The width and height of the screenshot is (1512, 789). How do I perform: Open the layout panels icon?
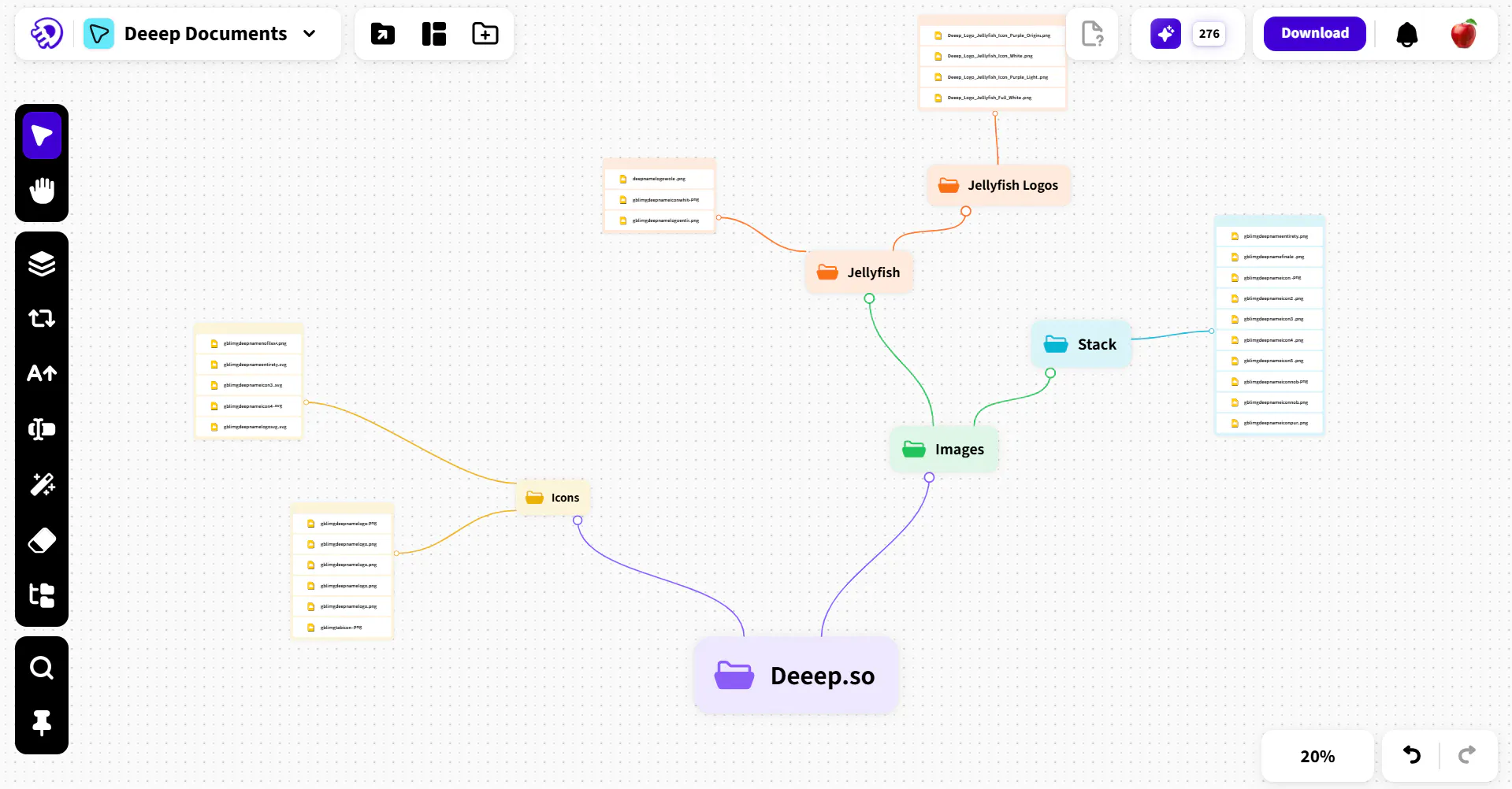tap(434, 34)
